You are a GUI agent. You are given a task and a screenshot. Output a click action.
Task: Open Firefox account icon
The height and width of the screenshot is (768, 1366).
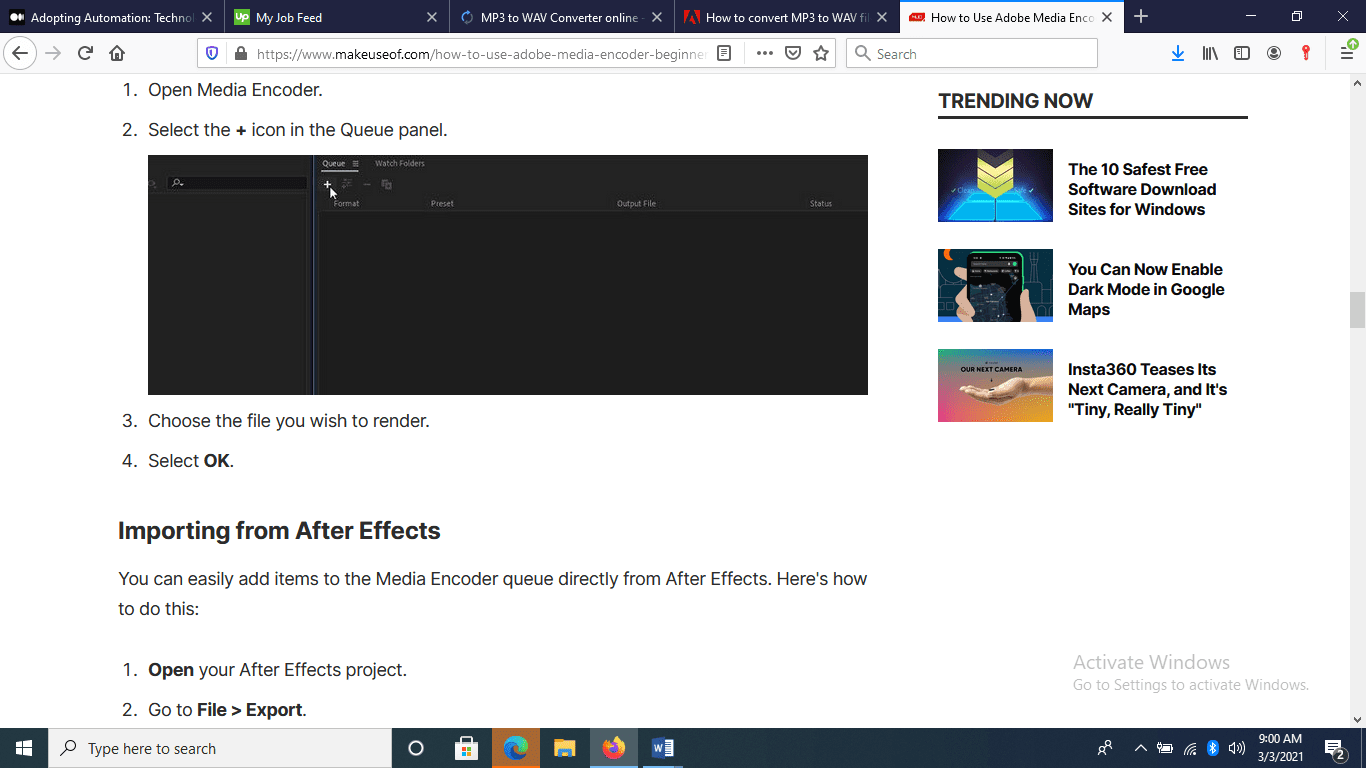pos(1274,54)
